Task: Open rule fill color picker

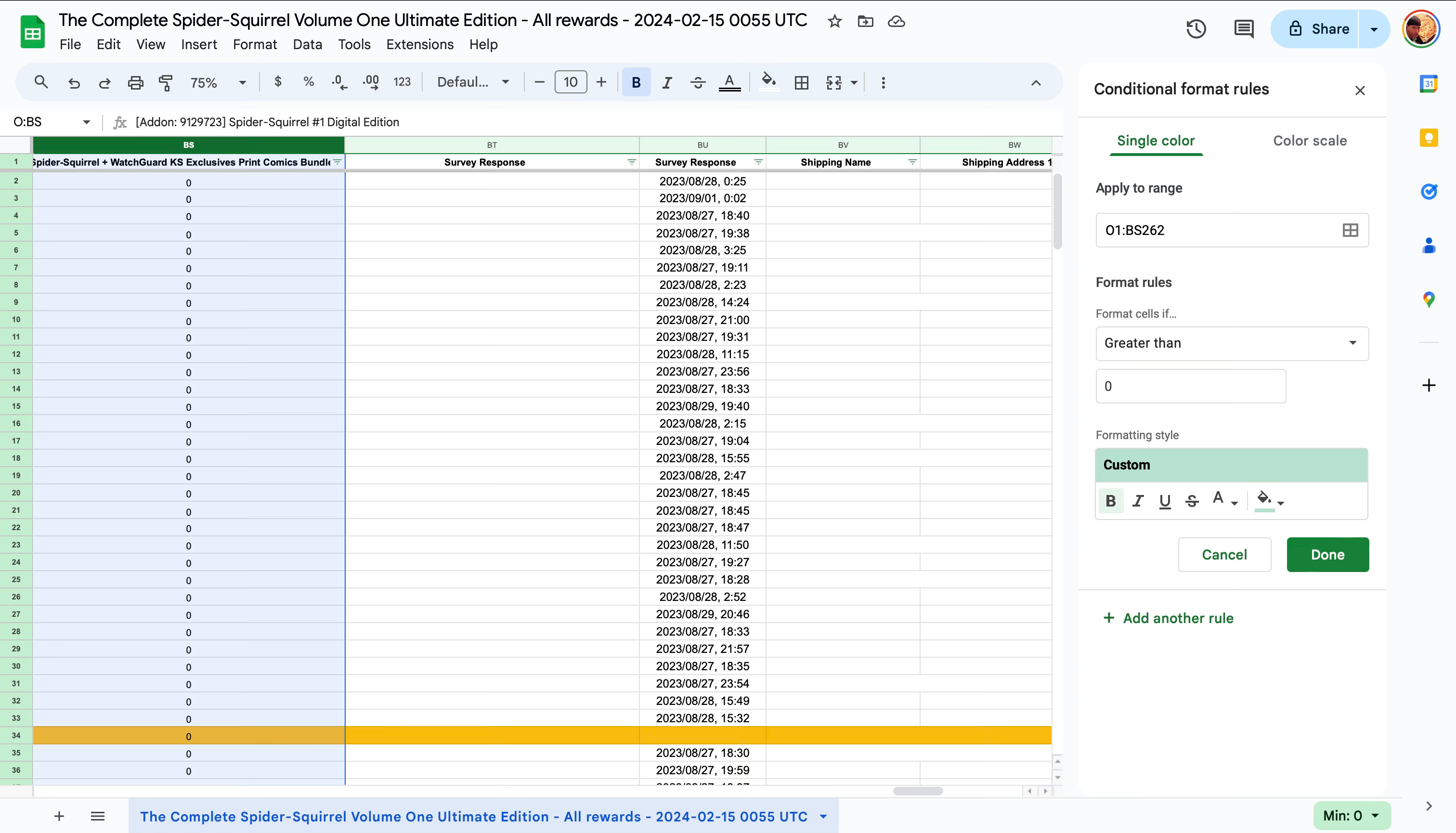Action: pyautogui.click(x=1270, y=501)
